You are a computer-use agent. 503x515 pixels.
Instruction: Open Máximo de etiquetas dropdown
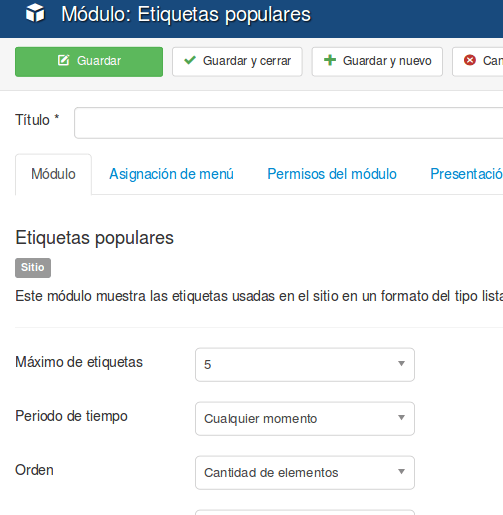coord(305,365)
